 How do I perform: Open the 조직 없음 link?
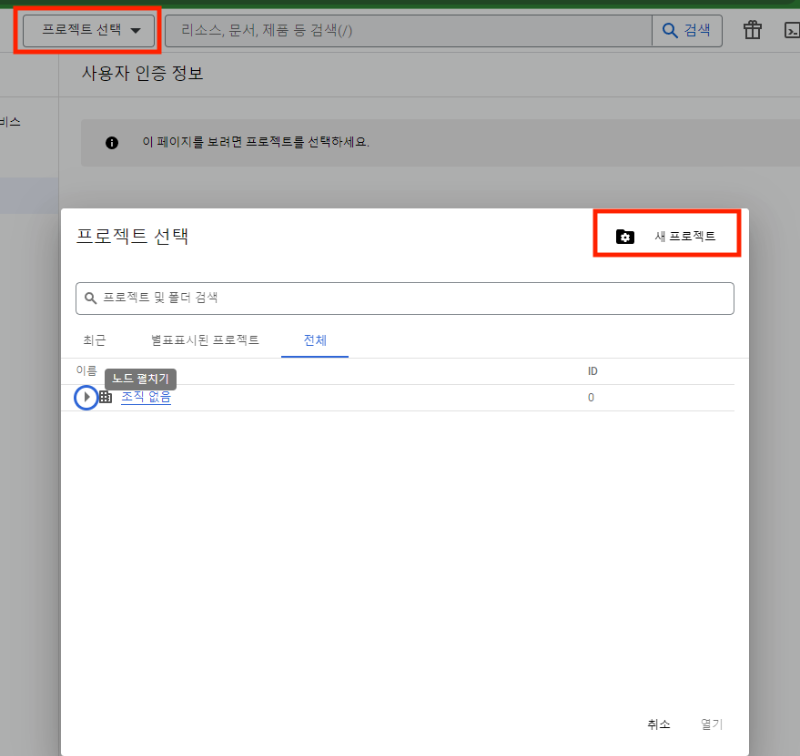click(x=144, y=397)
